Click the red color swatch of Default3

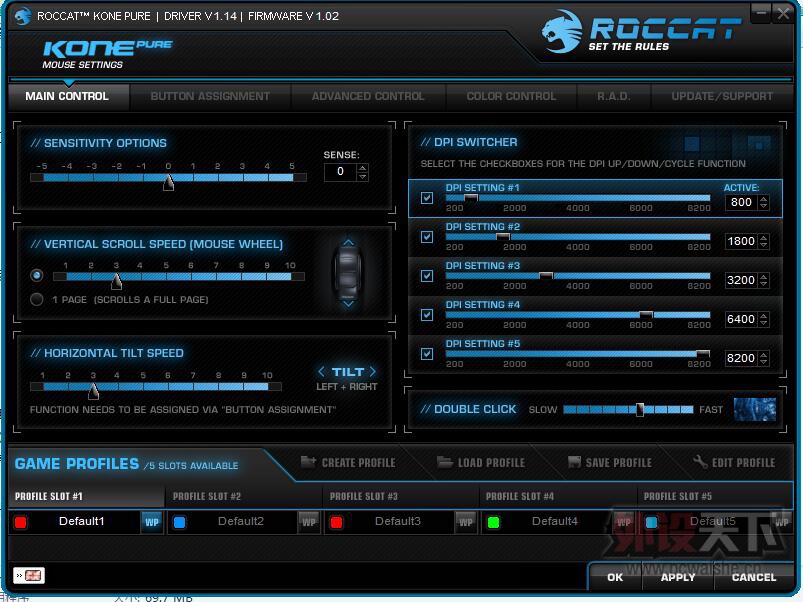coord(336,522)
